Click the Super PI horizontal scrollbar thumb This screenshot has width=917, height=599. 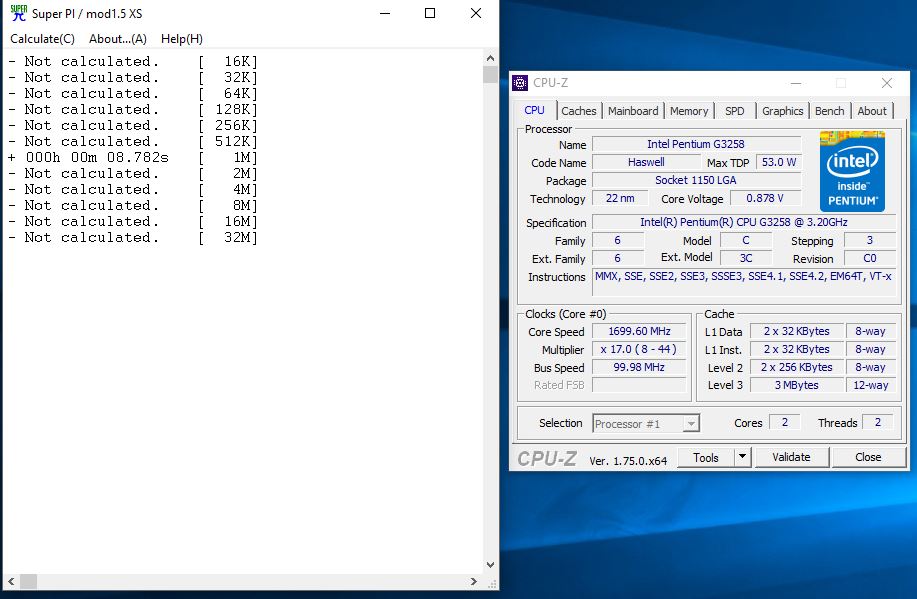[29, 581]
